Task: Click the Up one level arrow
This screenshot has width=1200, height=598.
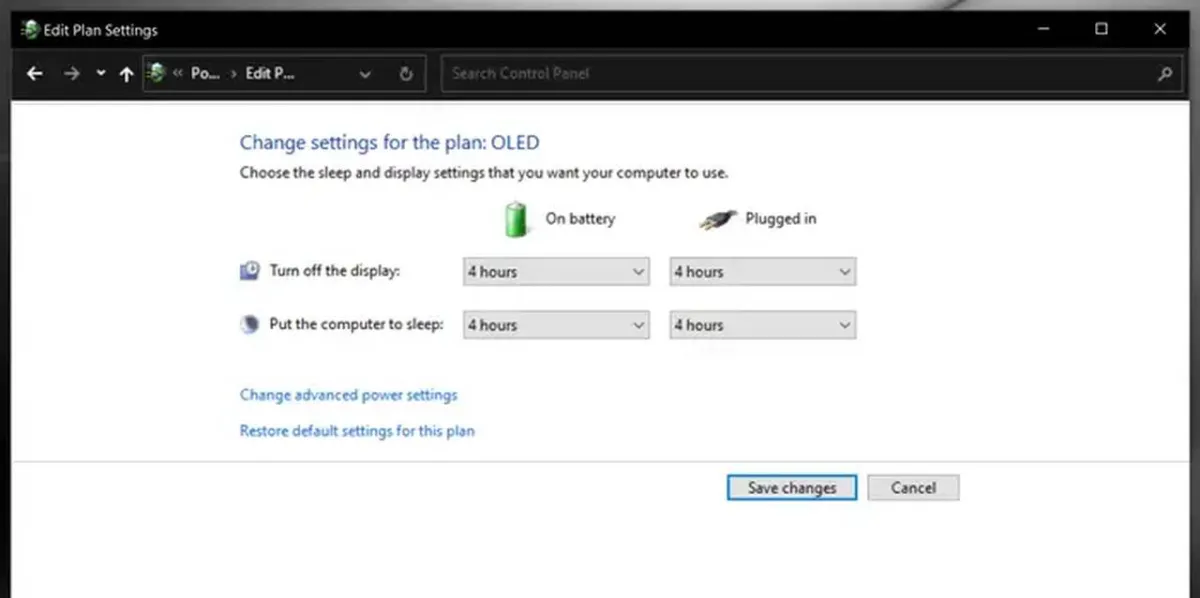Action: 126,74
